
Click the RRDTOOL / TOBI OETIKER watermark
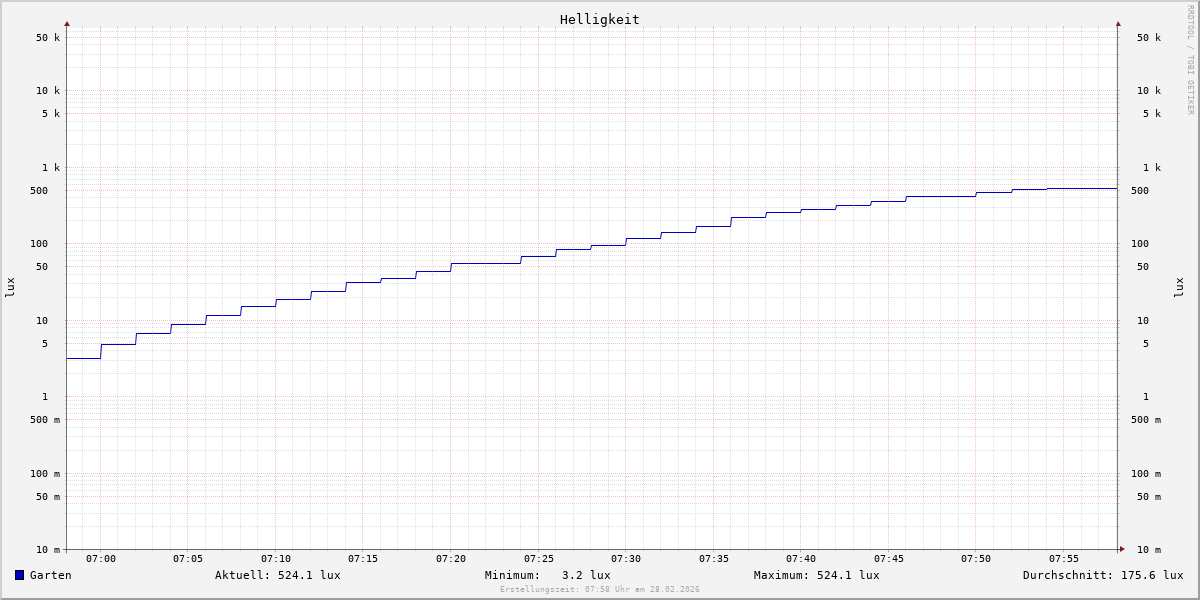1190,60
